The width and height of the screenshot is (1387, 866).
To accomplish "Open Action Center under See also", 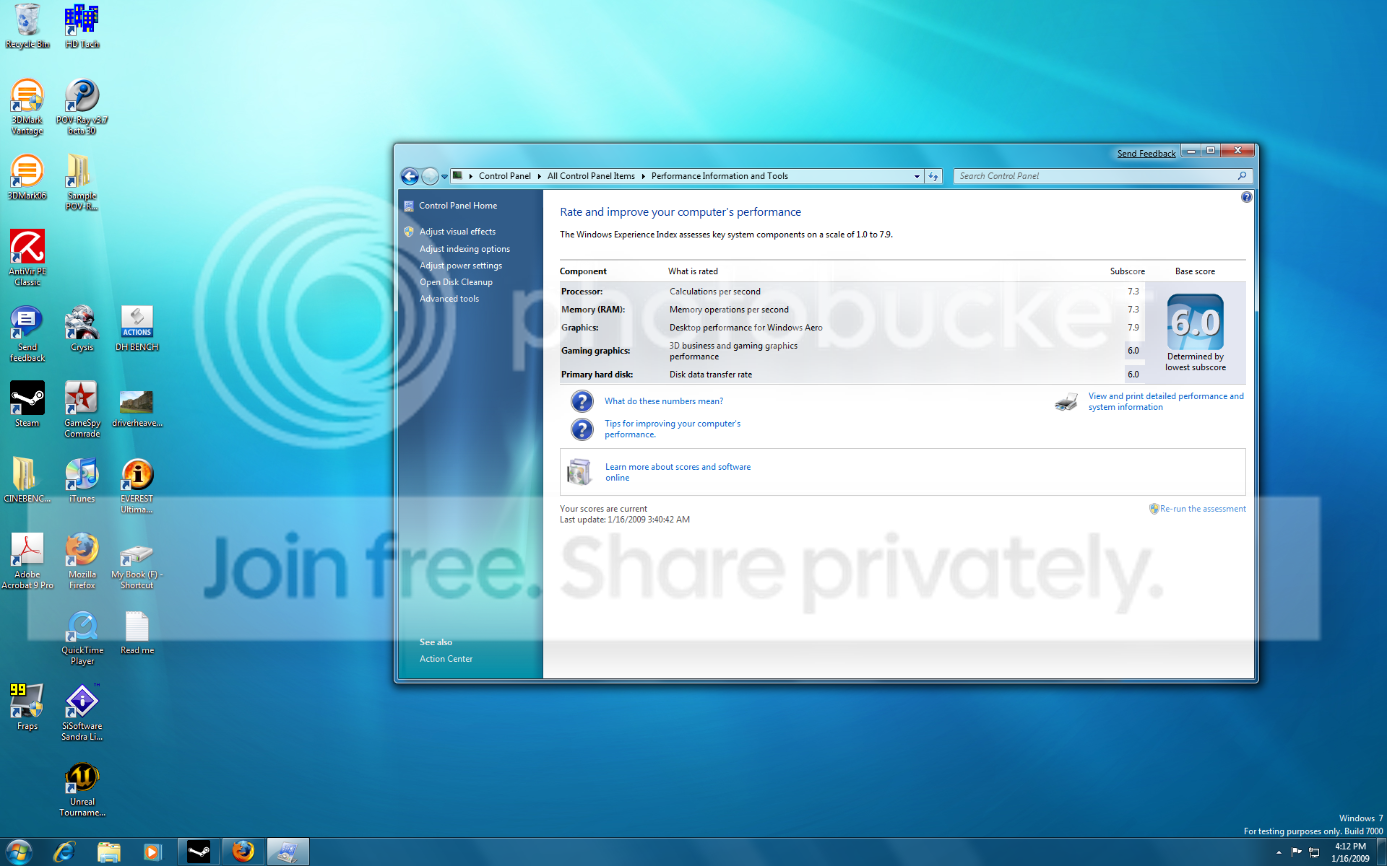I will click(446, 659).
